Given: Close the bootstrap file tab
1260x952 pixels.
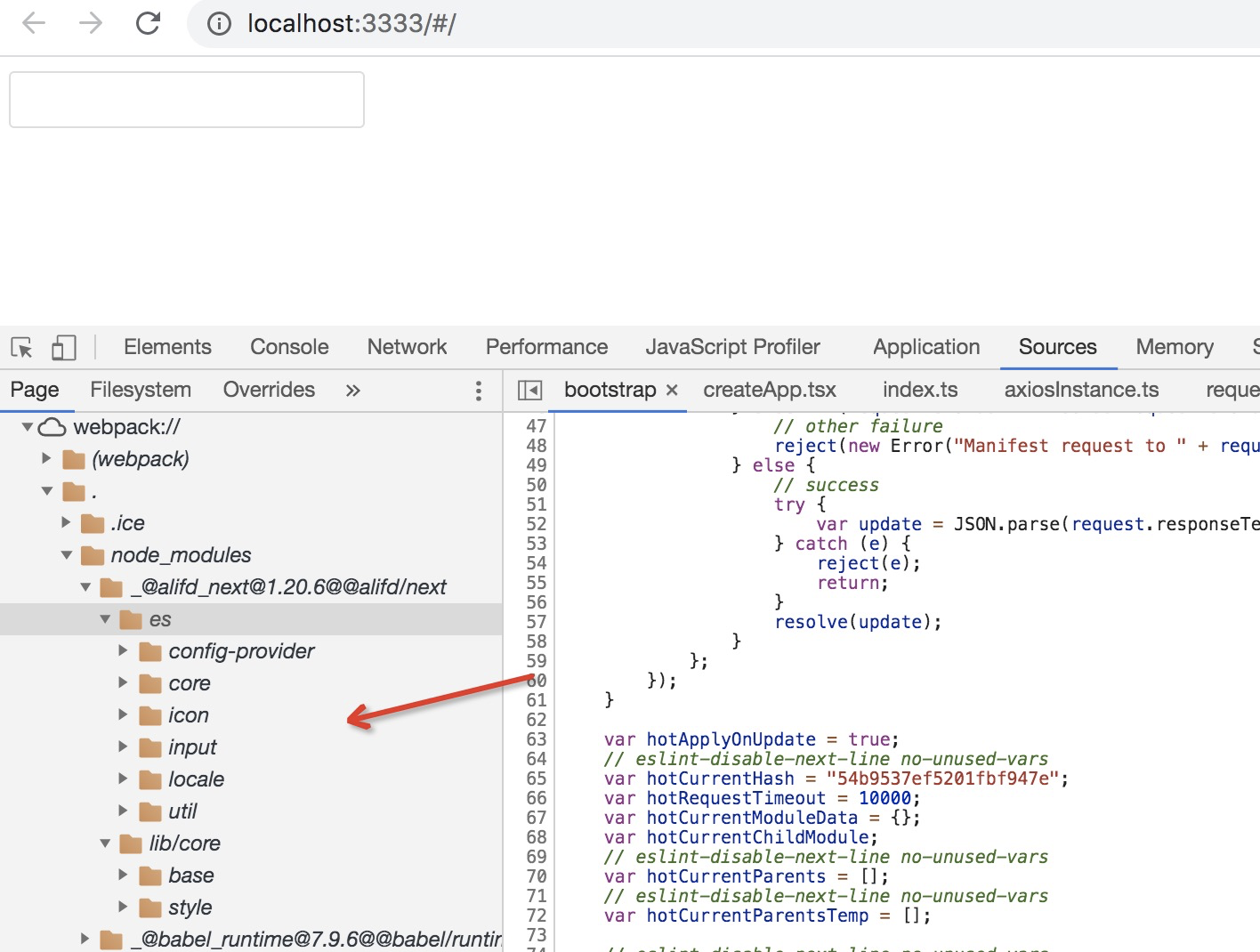Looking at the screenshot, I should click(673, 390).
